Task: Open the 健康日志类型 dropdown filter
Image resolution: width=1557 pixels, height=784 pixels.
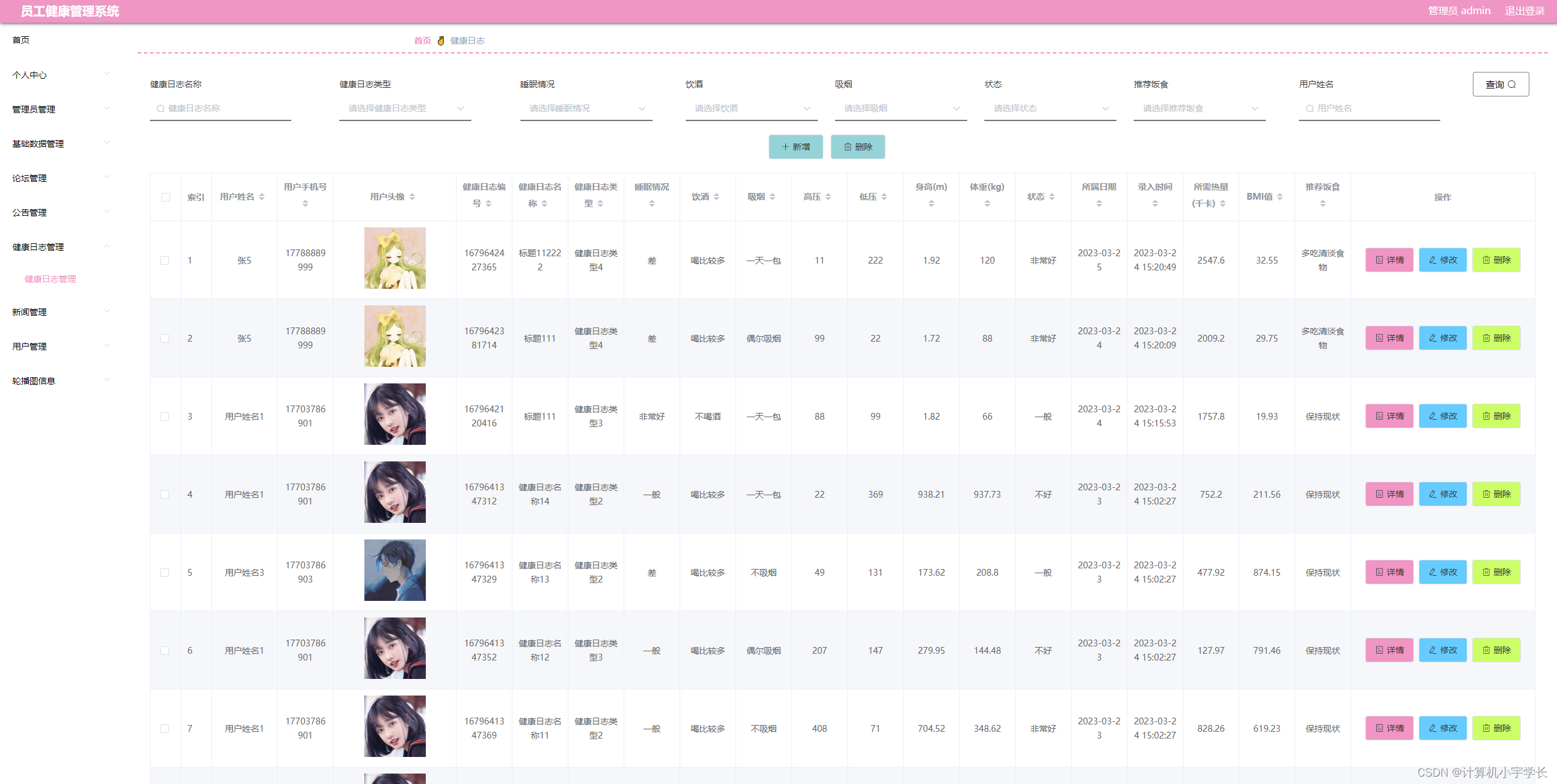Action: point(404,108)
